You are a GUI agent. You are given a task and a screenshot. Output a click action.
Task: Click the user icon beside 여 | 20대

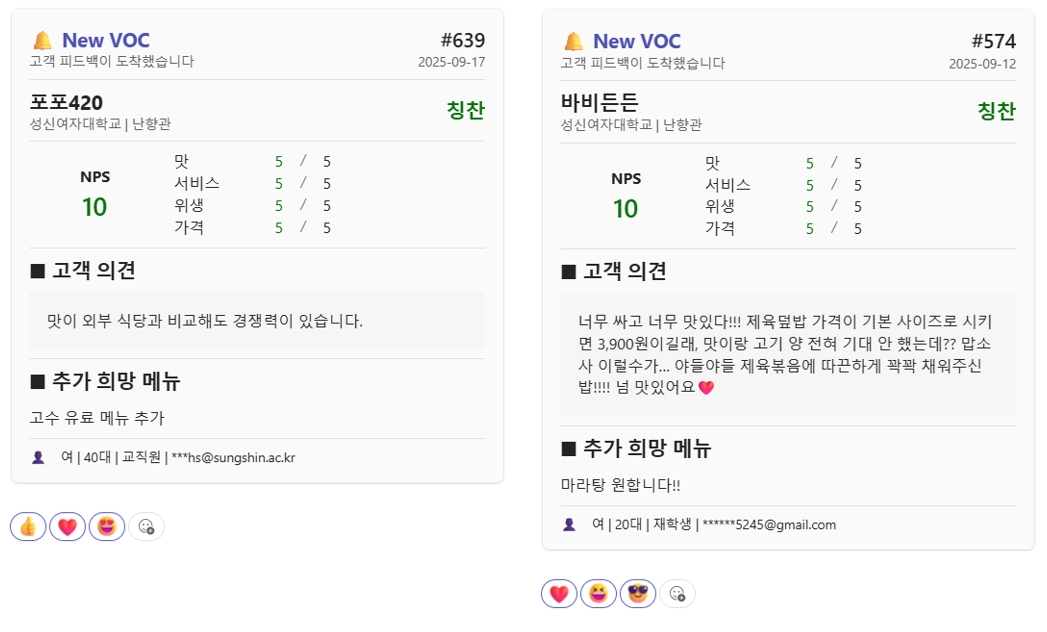(x=569, y=525)
